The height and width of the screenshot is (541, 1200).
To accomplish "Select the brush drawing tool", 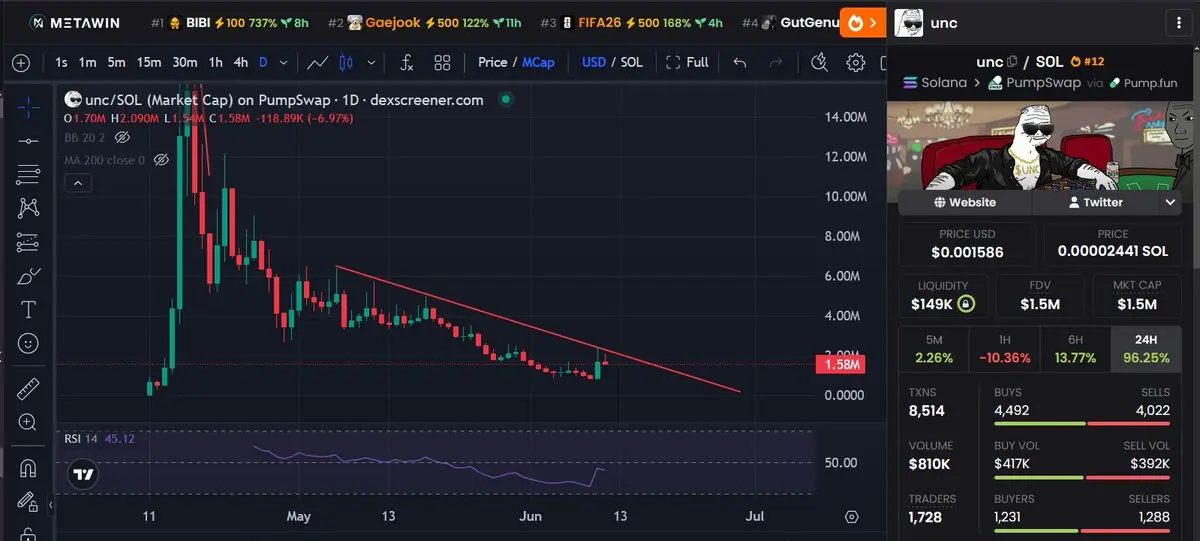I will (28, 276).
